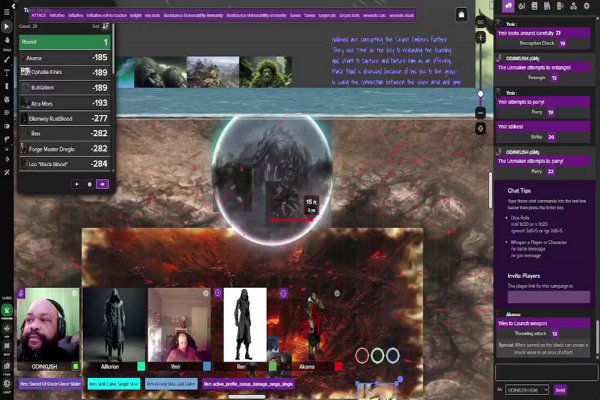This screenshot has height=400, width=600.
Task: Open the gear icon at bottom of left toolbar
Action: point(7,383)
